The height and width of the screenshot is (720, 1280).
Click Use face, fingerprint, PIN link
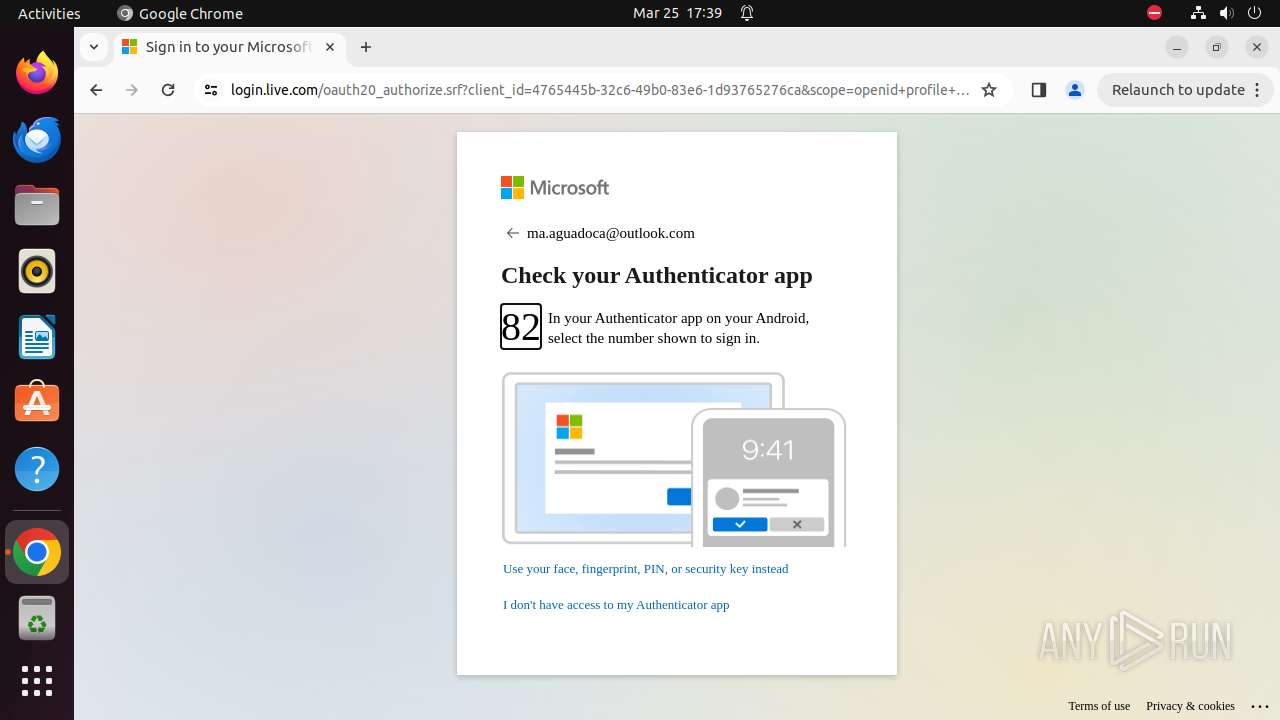click(645, 569)
